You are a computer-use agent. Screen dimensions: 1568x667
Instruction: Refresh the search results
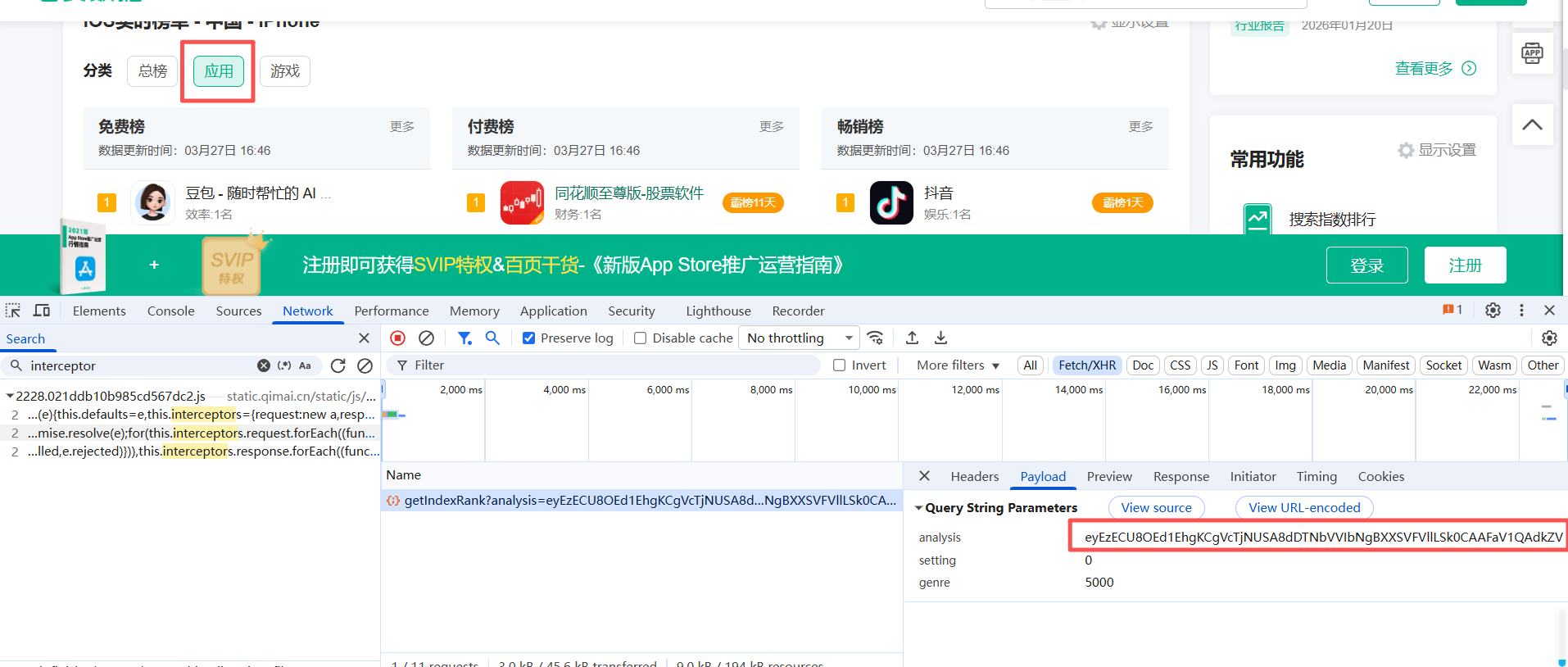tap(338, 365)
